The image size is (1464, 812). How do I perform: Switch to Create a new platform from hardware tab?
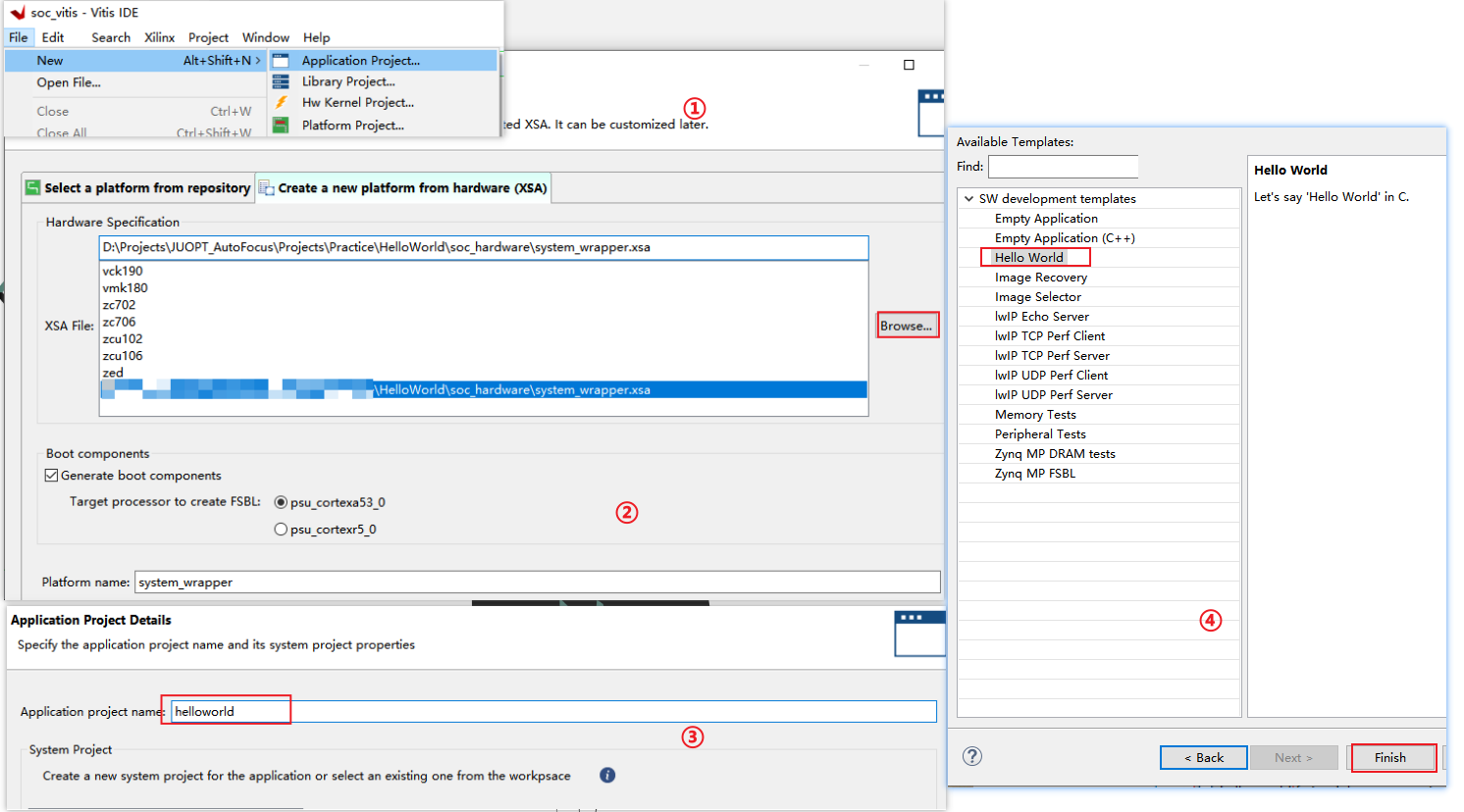click(403, 187)
